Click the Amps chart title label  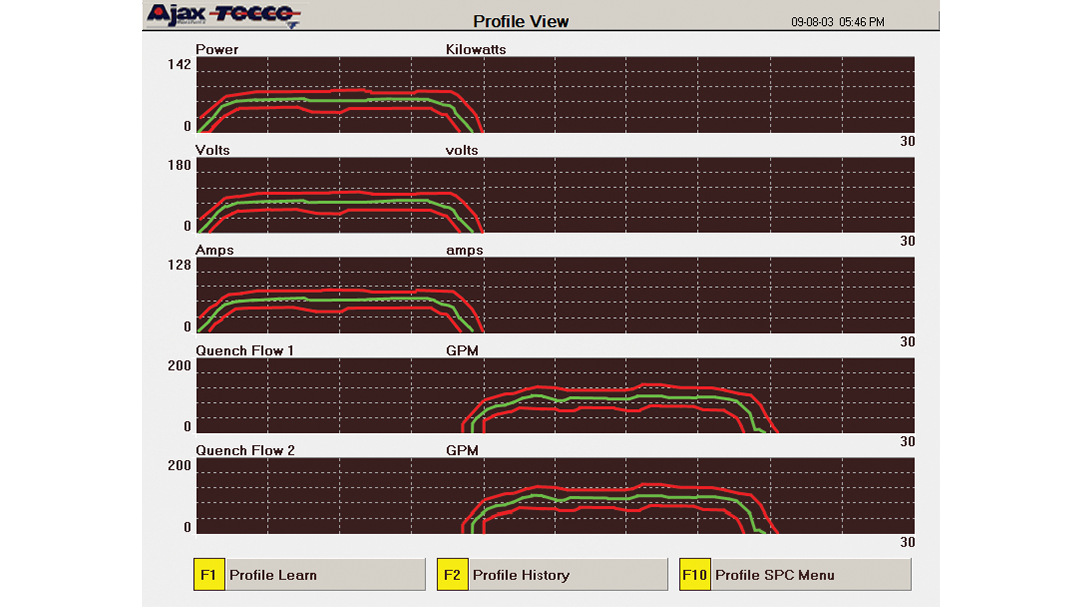tap(215, 250)
